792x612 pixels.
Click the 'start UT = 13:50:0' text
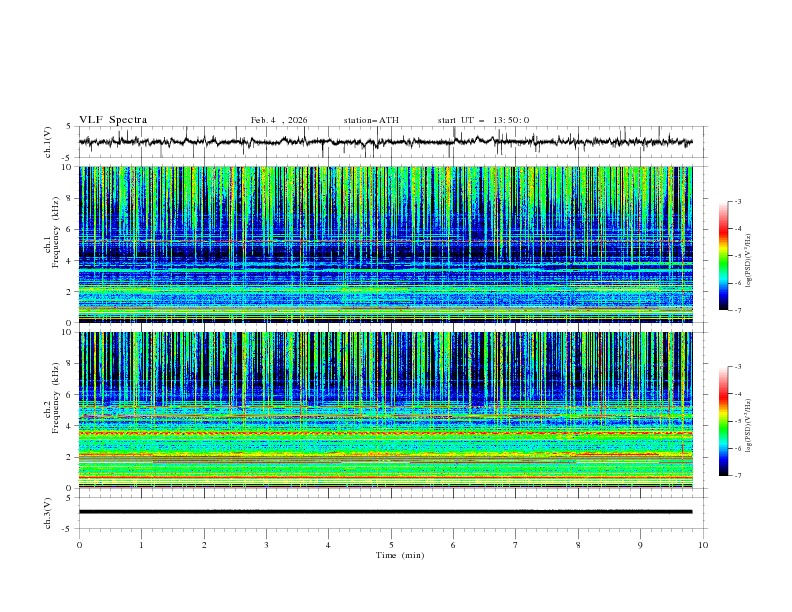tap(483, 120)
